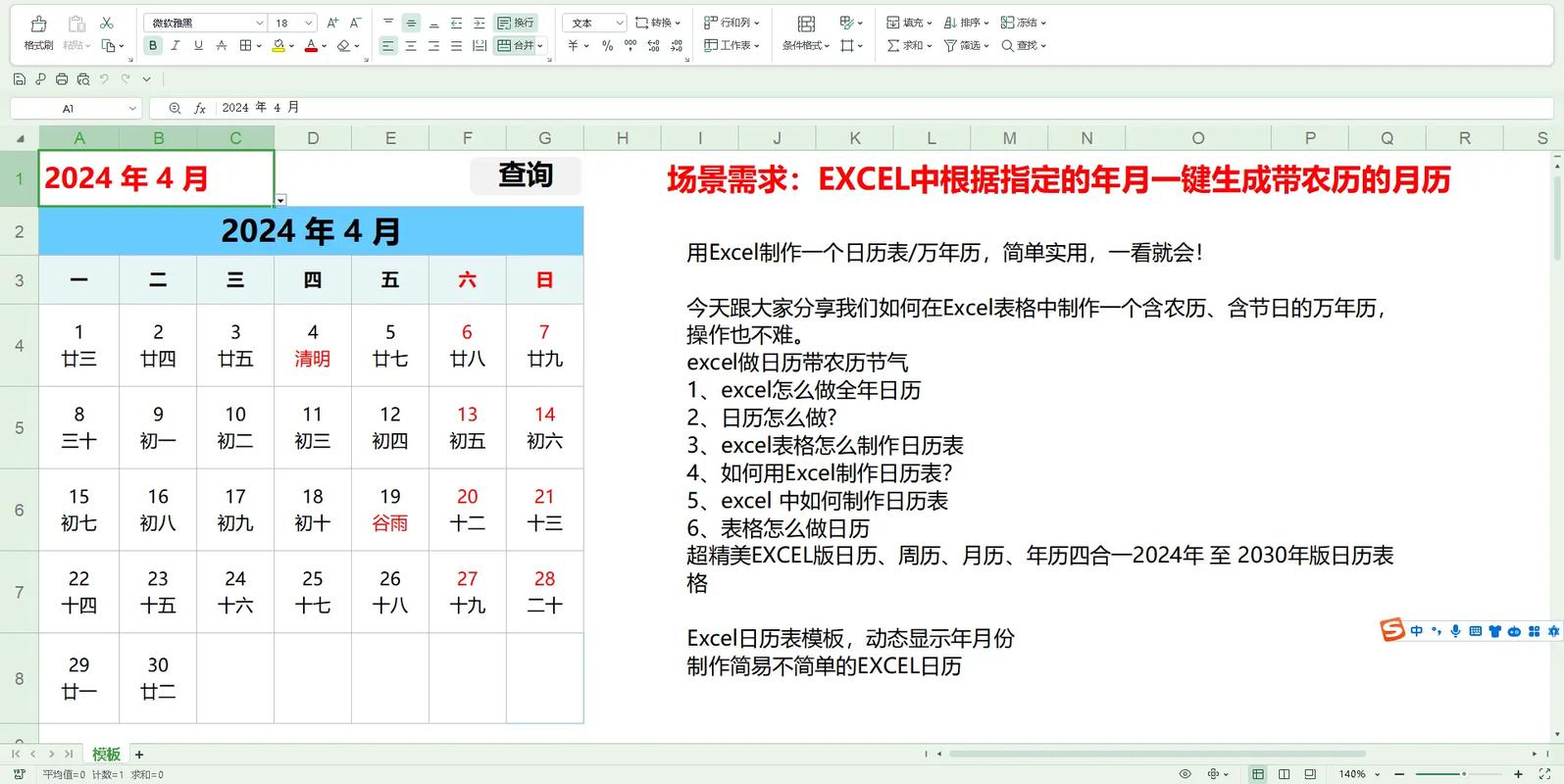This screenshot has height=784, width=1564.
Task: Click the Thousands separator icon
Action: click(x=631, y=45)
